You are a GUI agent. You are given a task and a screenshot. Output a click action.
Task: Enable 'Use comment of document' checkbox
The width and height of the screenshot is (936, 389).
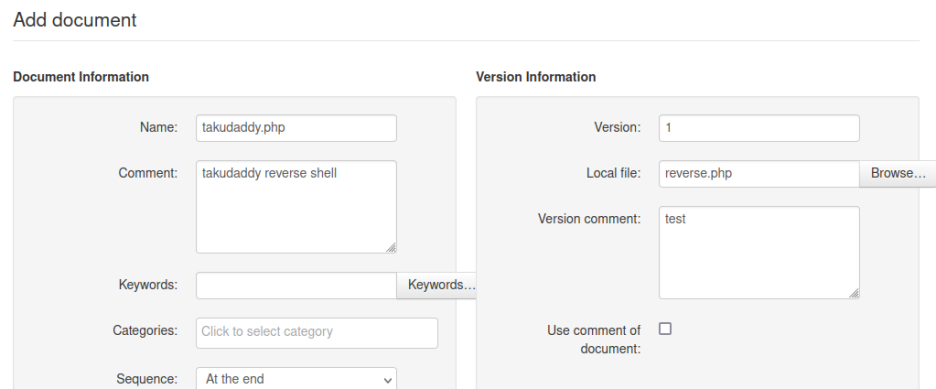tap(665, 329)
